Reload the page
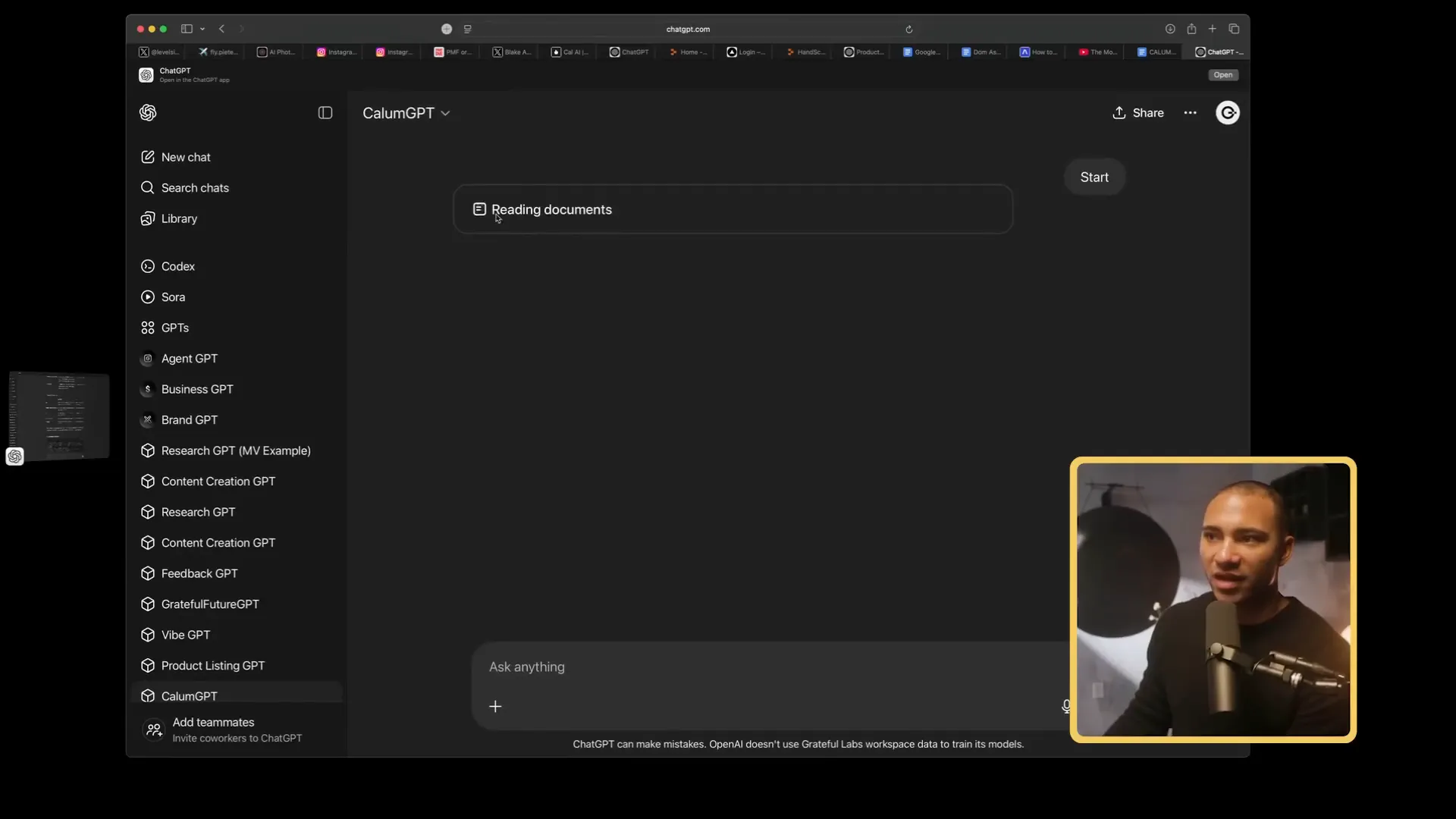Viewport: 1456px width, 819px height. click(x=908, y=29)
